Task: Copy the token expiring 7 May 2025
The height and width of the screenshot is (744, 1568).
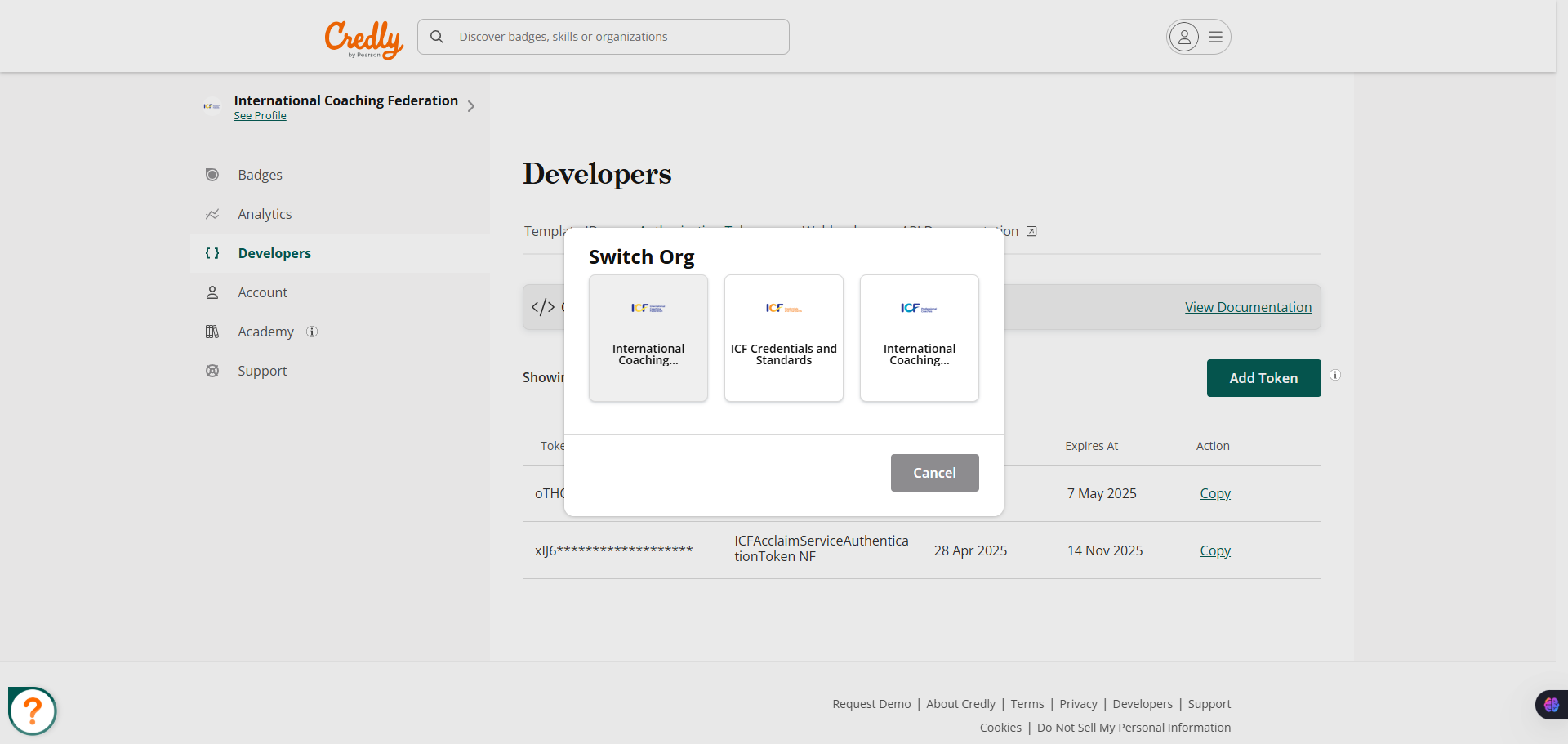Action: [x=1215, y=493]
